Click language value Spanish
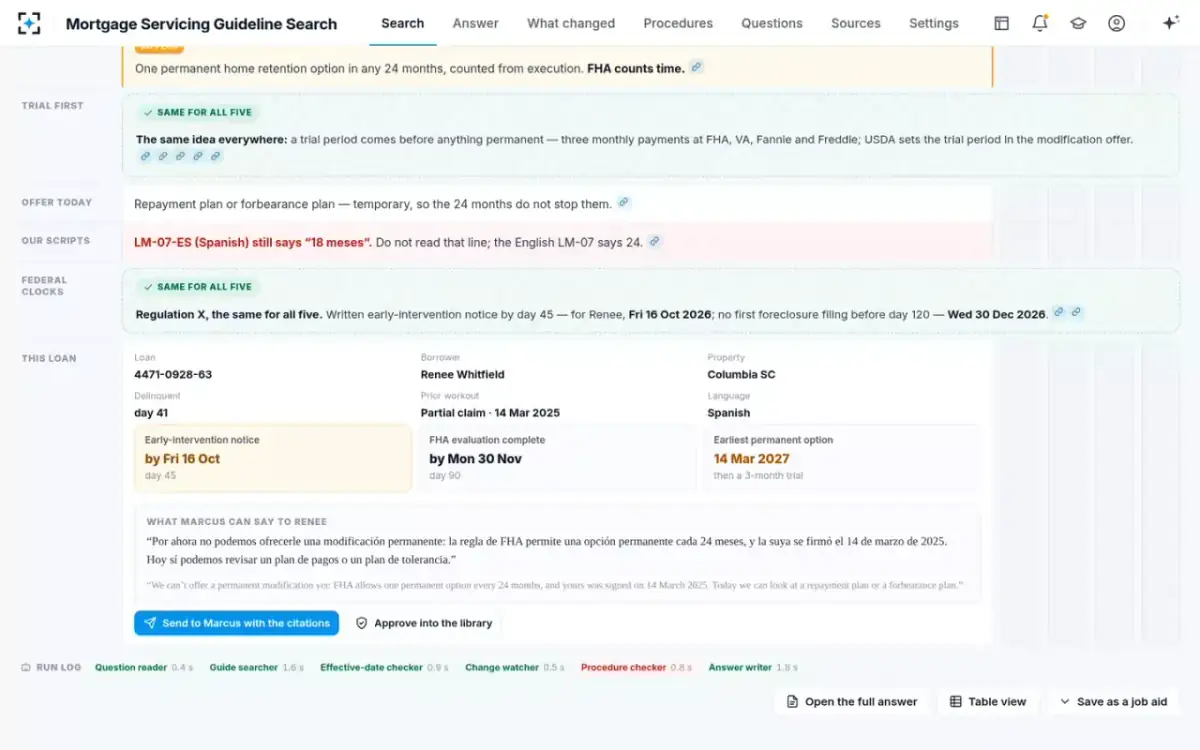Image resolution: width=1200 pixels, height=750 pixels. (728, 413)
